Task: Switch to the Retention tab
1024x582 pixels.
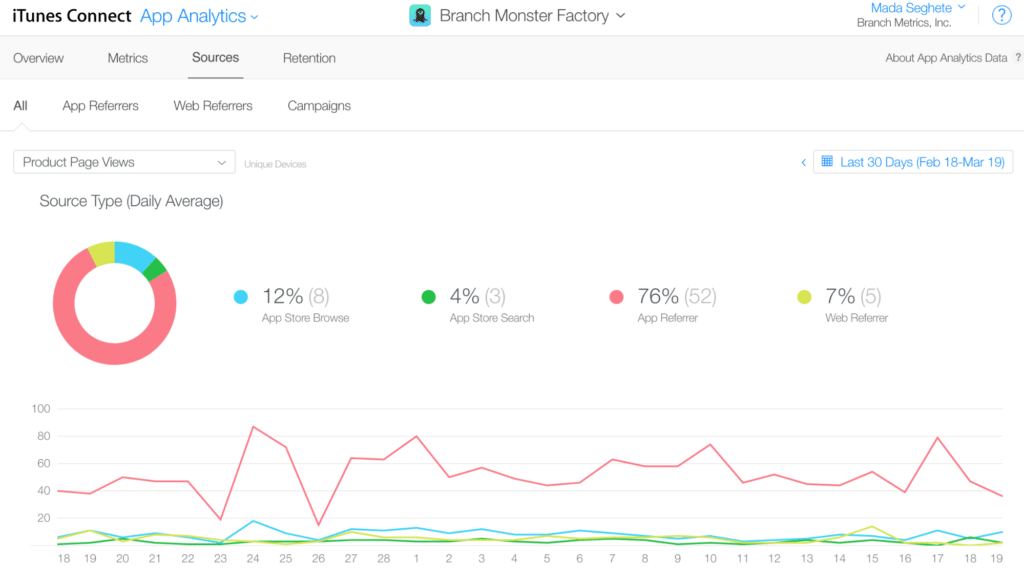Action: 309,58
